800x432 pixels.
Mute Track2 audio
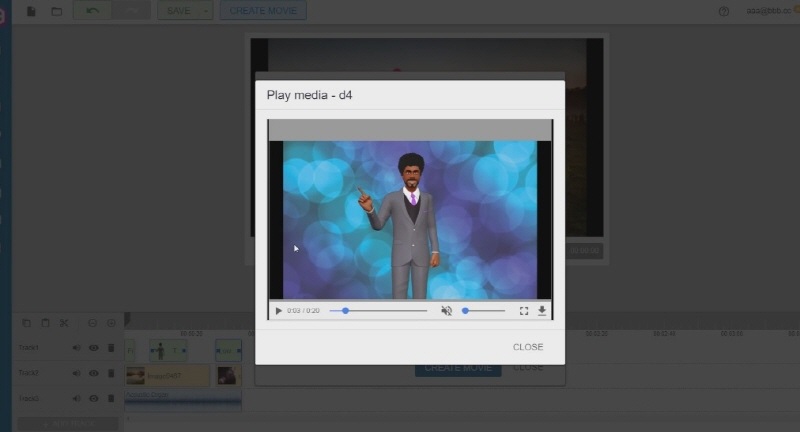point(76,373)
